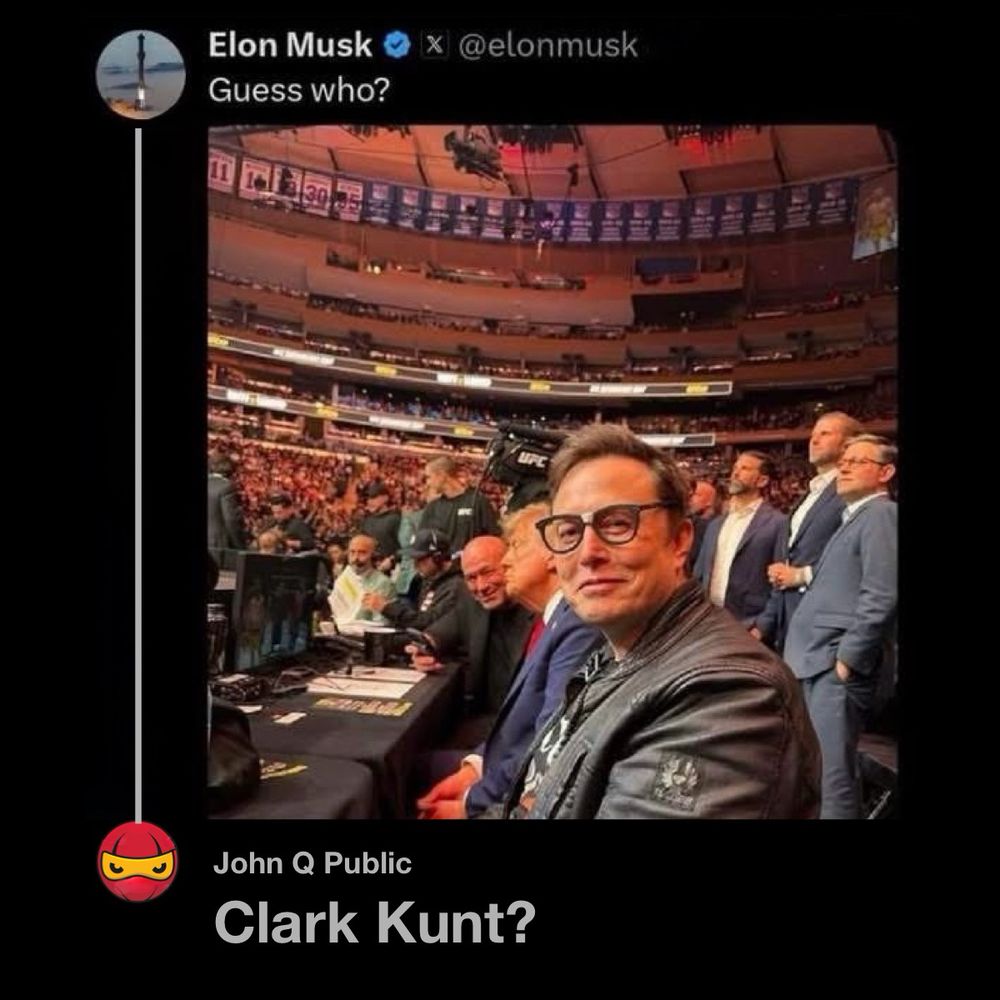The height and width of the screenshot is (1000, 1000).
Task: Click the computer monitor on the ringside table
Action: [x=271, y=609]
